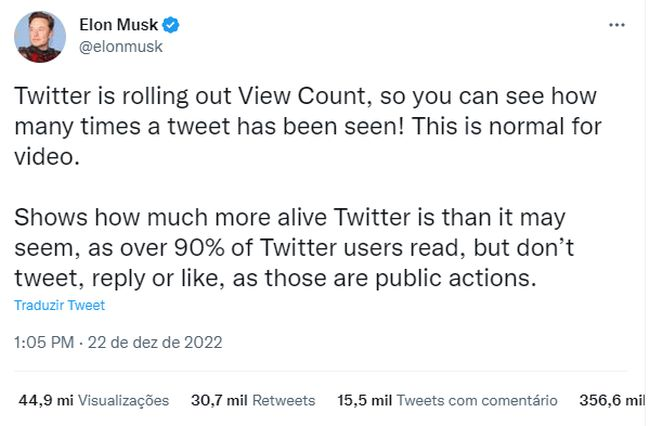Image resolution: width=650 pixels, height=426 pixels.
Task: Open the Visualizações label
Action: coord(123,400)
